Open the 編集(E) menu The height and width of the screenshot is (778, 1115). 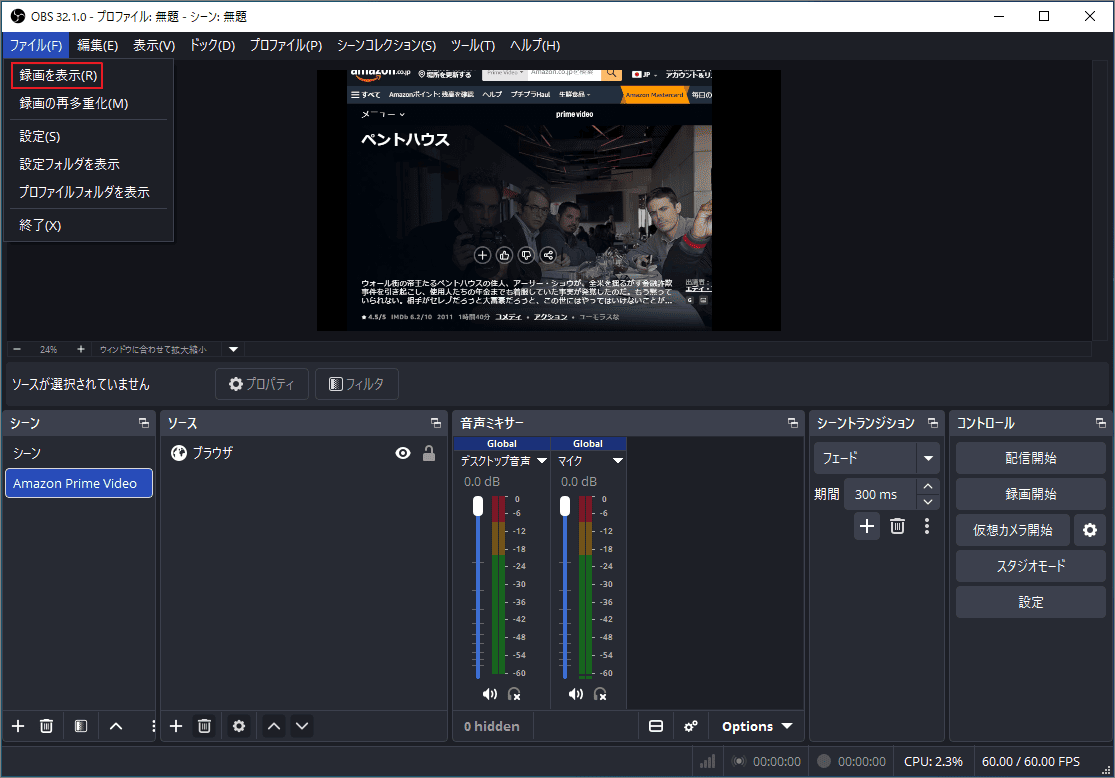[x=97, y=46]
